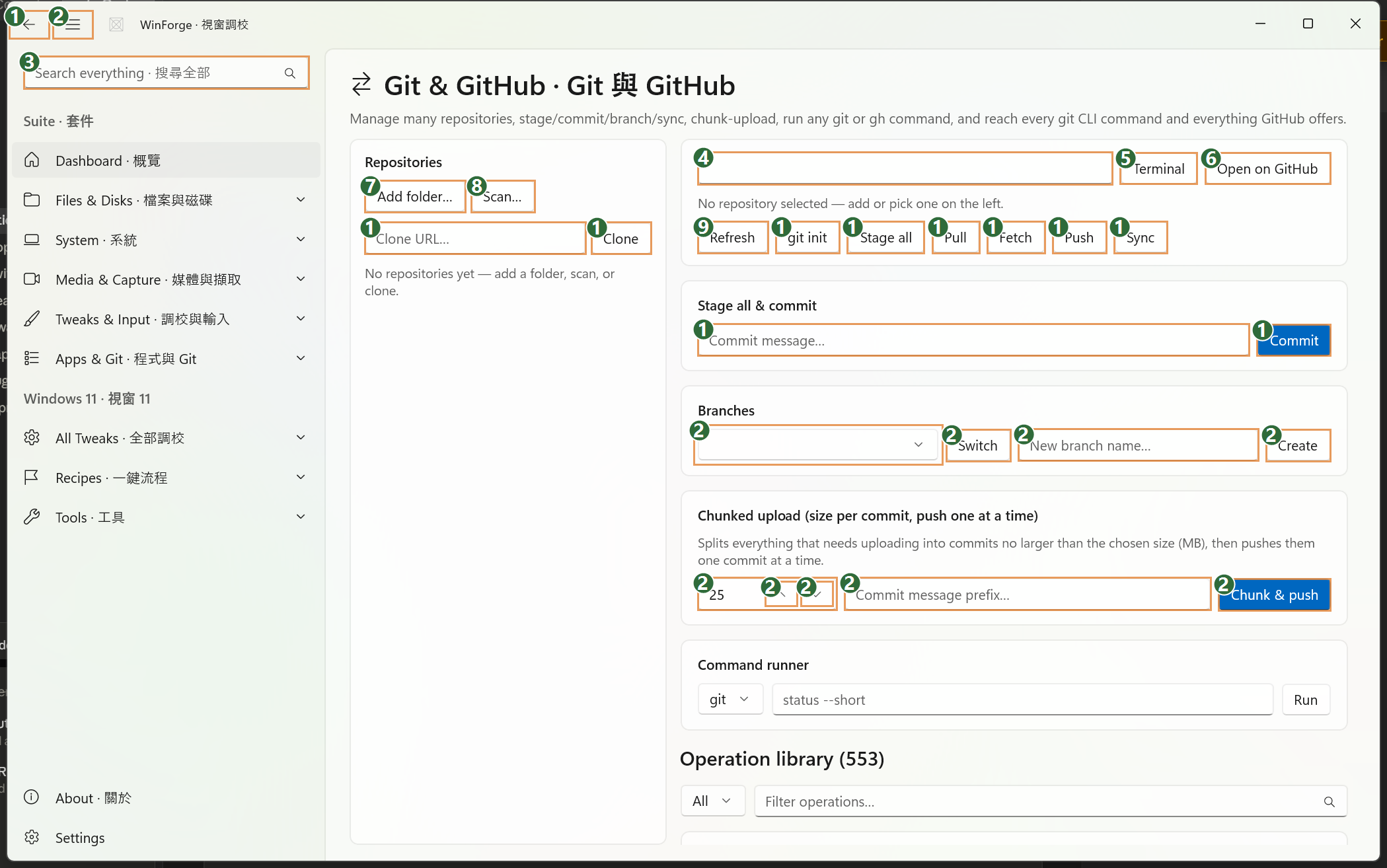Viewport: 1387px width, 868px height.
Task: Refresh the repository status
Action: click(x=733, y=237)
